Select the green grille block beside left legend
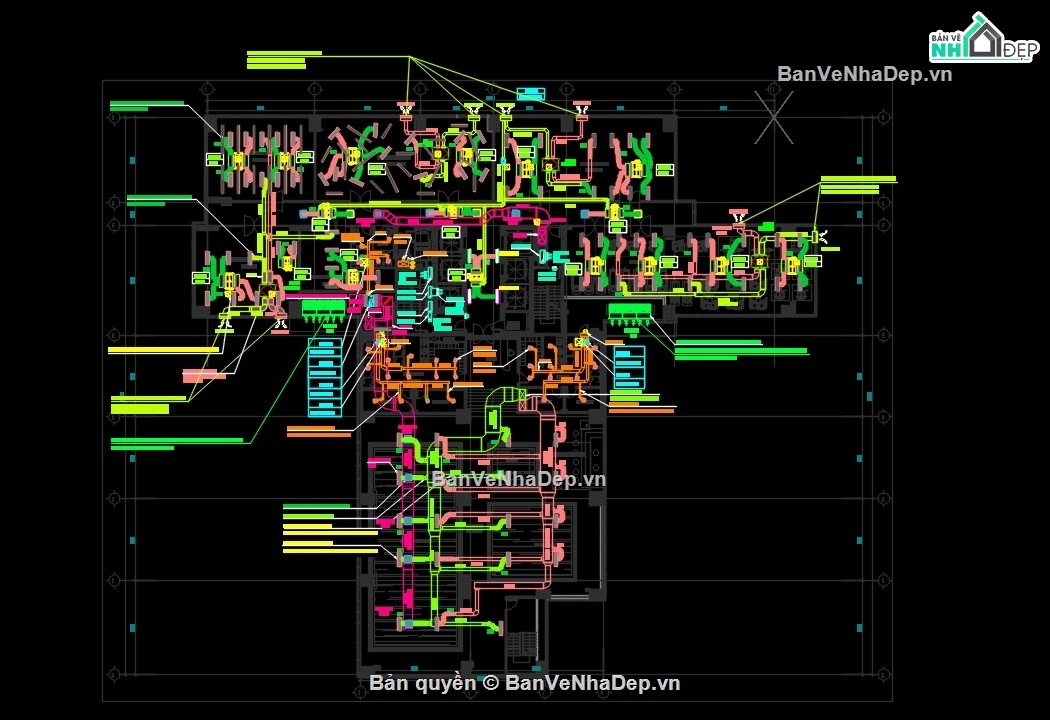1050x720 pixels. (323, 311)
